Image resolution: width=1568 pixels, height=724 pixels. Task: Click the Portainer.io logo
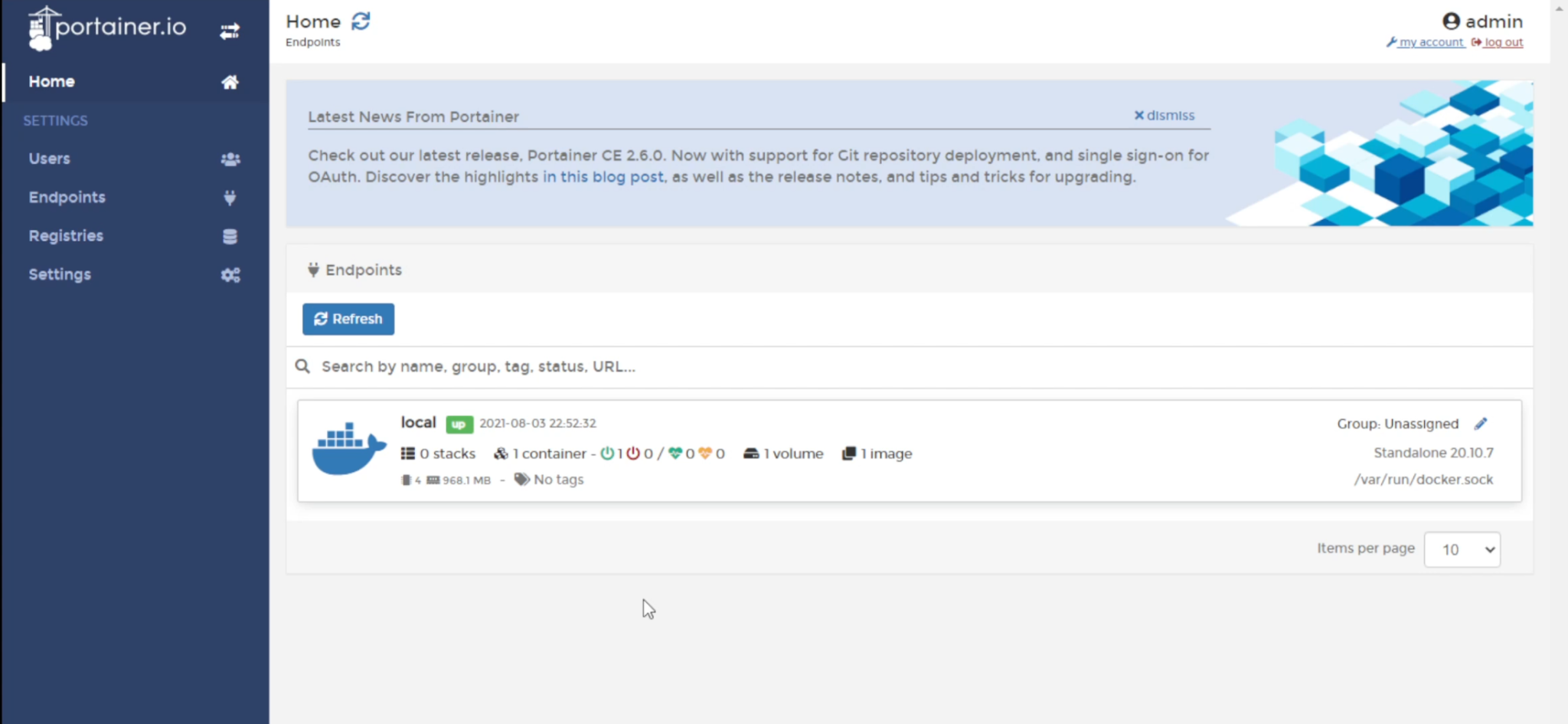(x=107, y=28)
